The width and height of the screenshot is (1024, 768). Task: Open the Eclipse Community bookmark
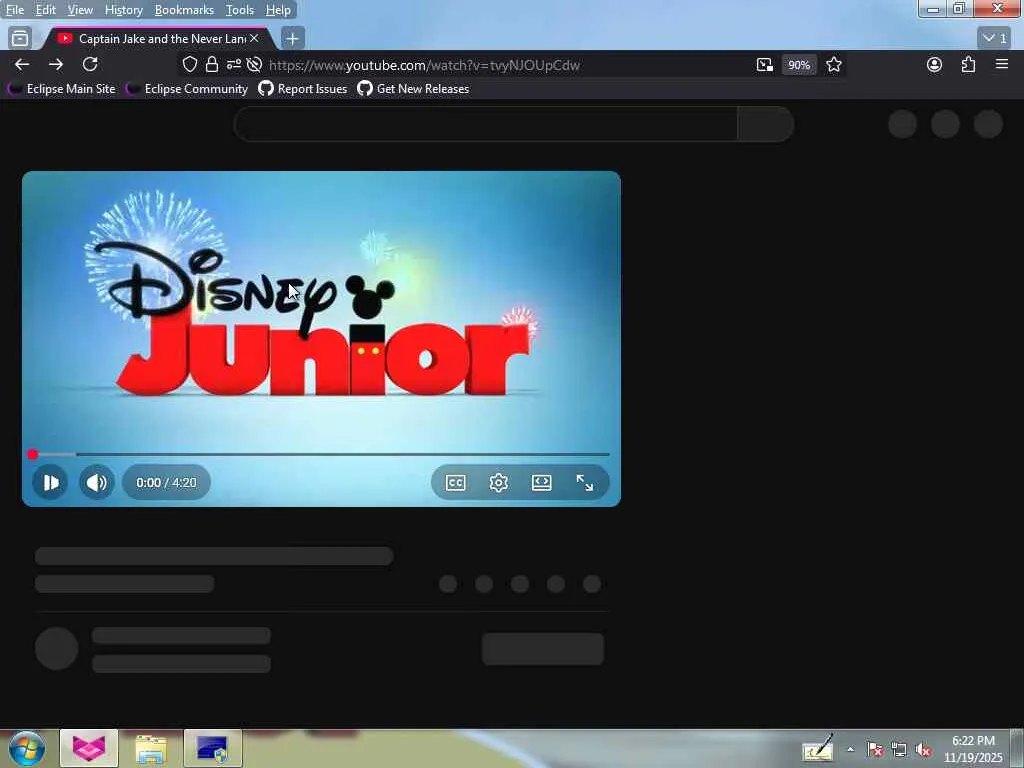pyautogui.click(x=187, y=89)
